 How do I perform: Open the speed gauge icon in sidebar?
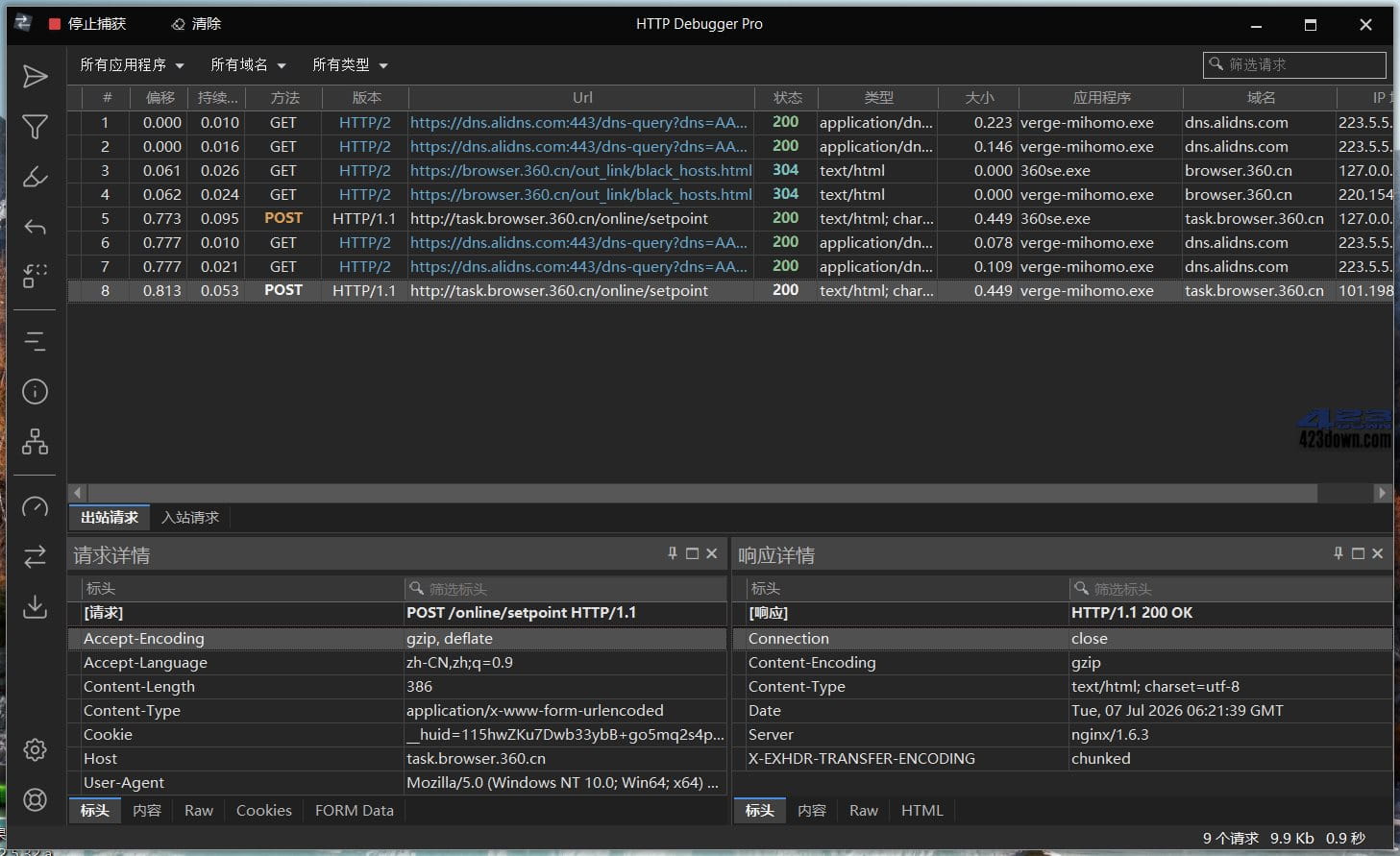click(36, 506)
